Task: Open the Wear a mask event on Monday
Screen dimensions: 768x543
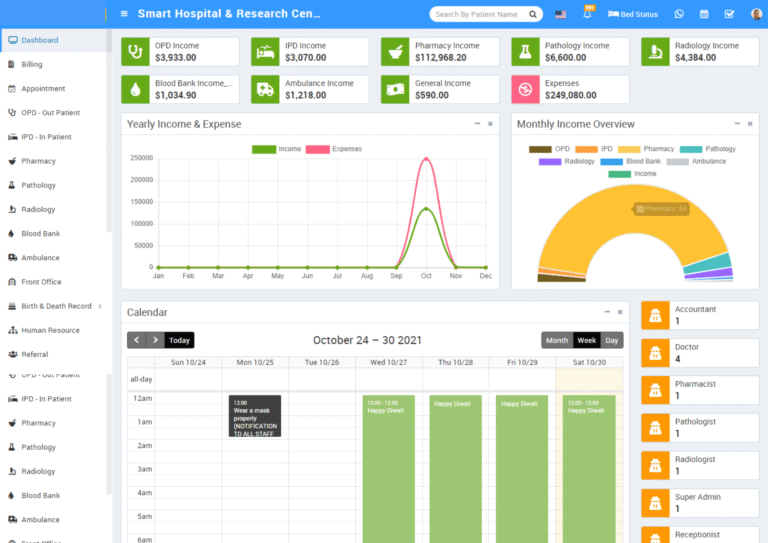Action: coord(255,416)
